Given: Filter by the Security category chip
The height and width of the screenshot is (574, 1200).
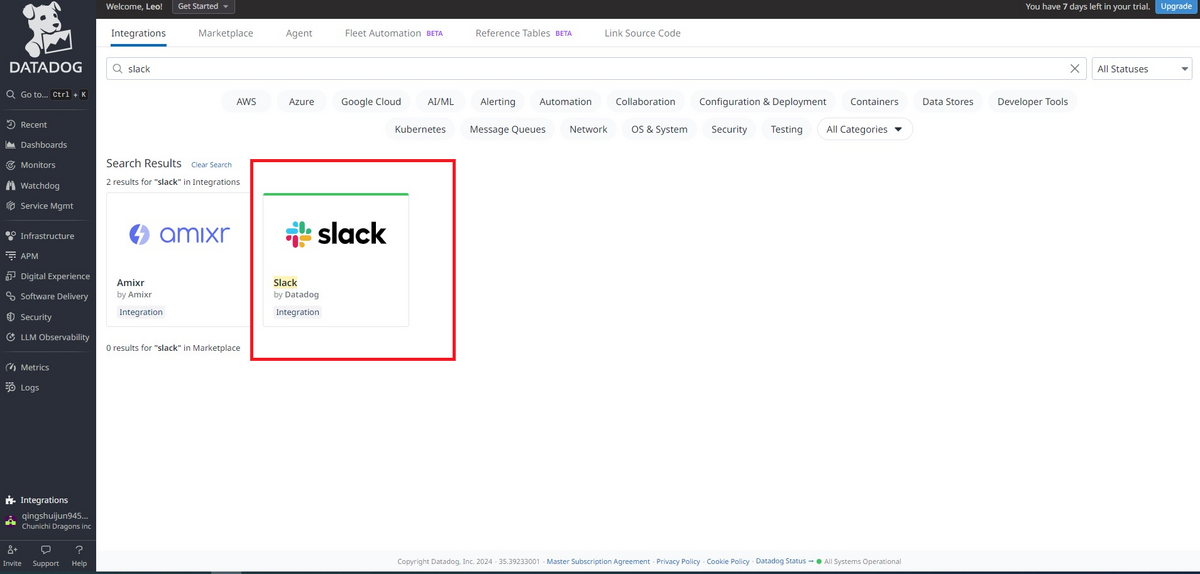Looking at the screenshot, I should [729, 129].
